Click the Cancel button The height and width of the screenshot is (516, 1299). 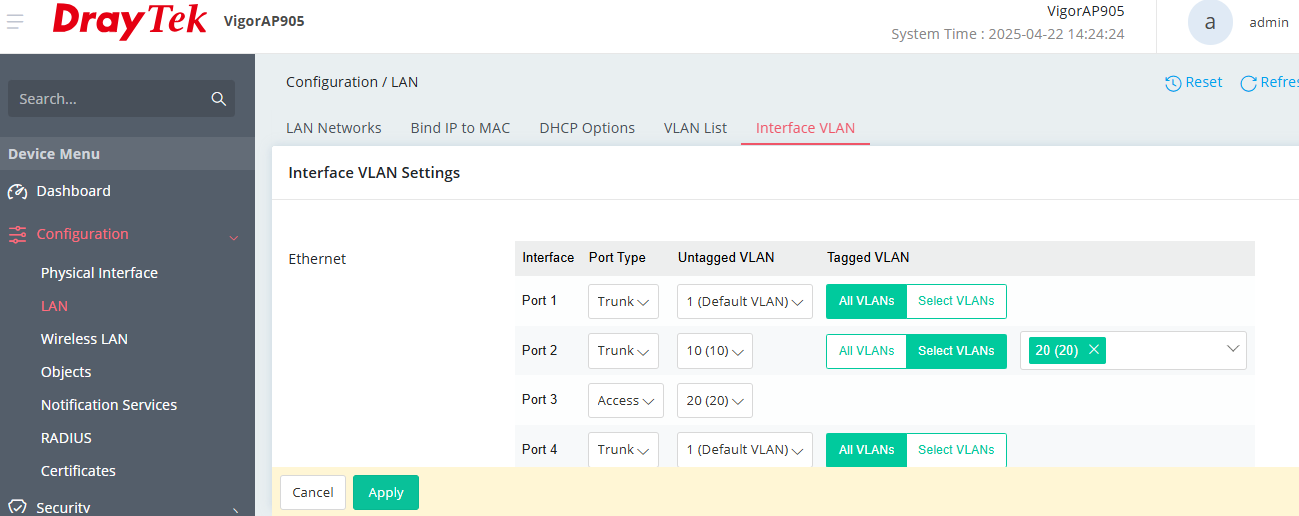pos(313,492)
